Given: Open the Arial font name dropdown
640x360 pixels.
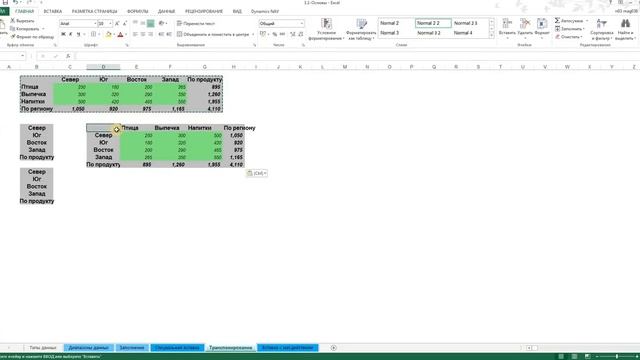Looking at the screenshot, I should pos(95,24).
